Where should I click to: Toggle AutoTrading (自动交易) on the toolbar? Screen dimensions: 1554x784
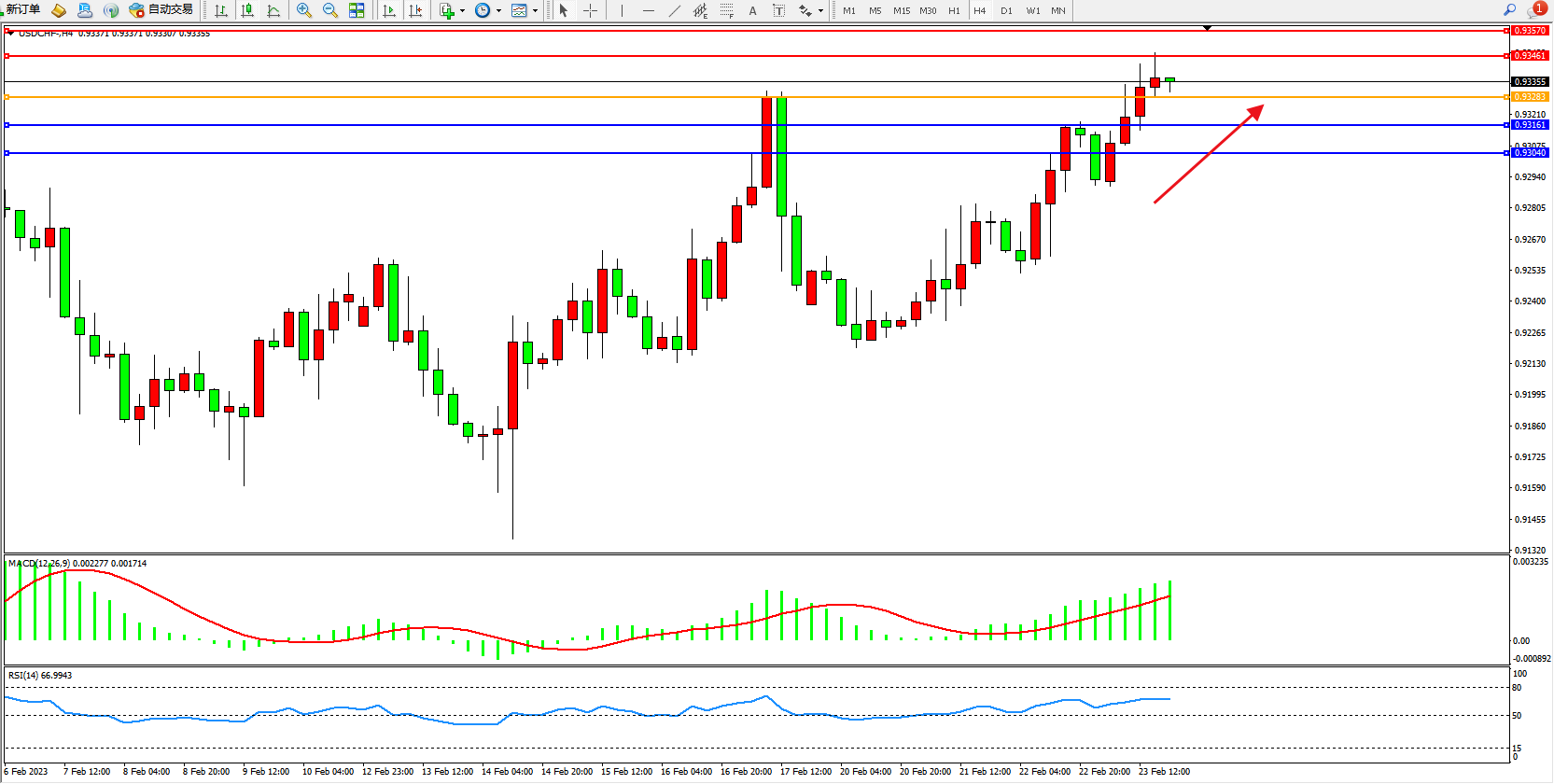[161, 9]
